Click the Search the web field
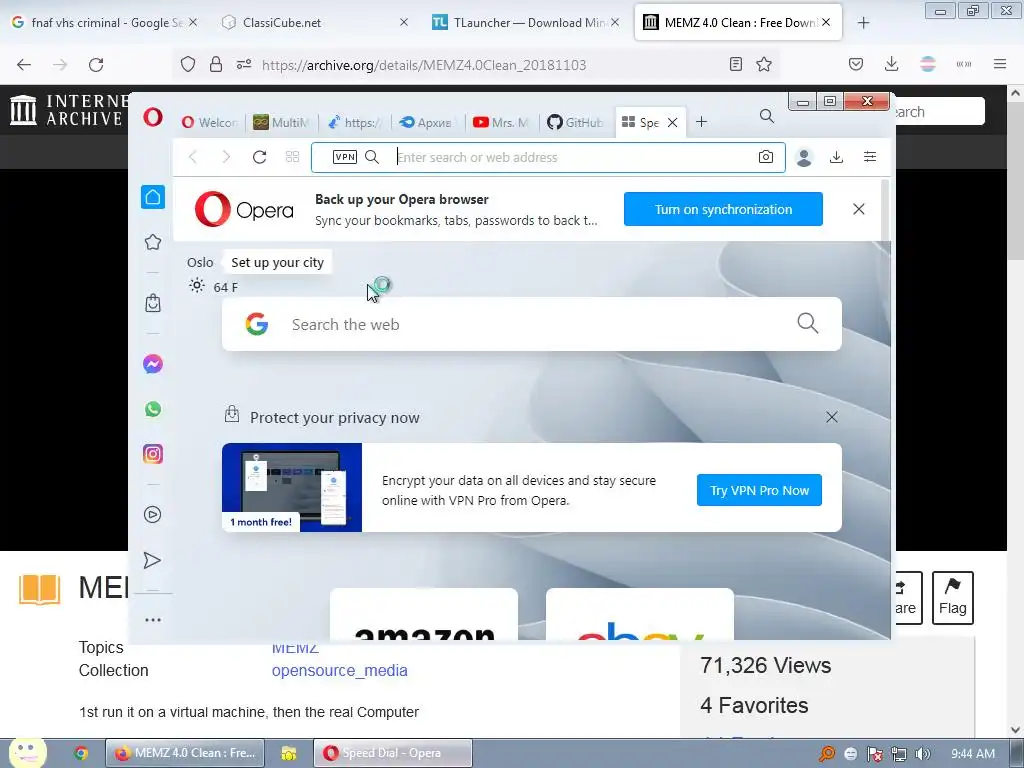 click(x=532, y=324)
